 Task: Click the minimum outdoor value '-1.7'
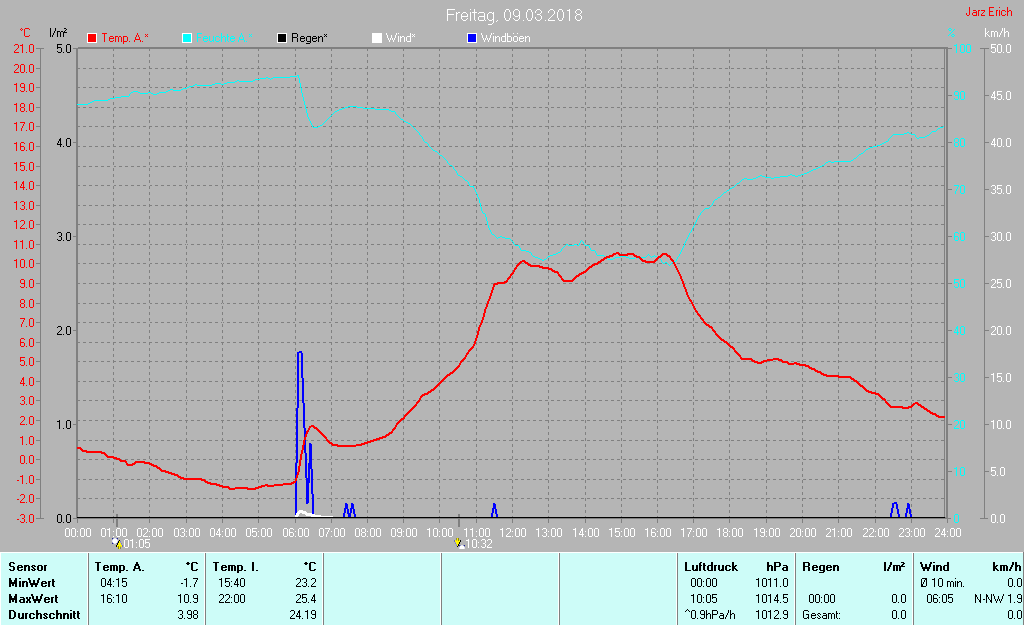coord(189,583)
